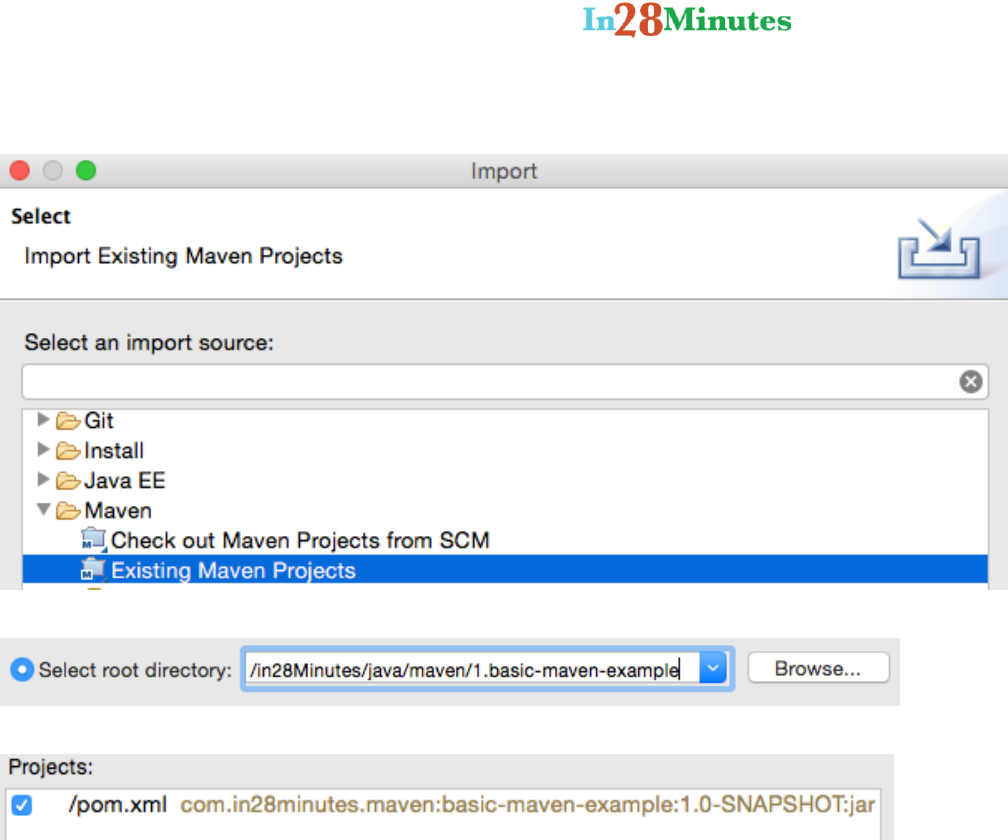Viewport: 1008px width, 840px height.
Task: Uncheck the /pom.xml project checkbox
Action: click(22, 805)
